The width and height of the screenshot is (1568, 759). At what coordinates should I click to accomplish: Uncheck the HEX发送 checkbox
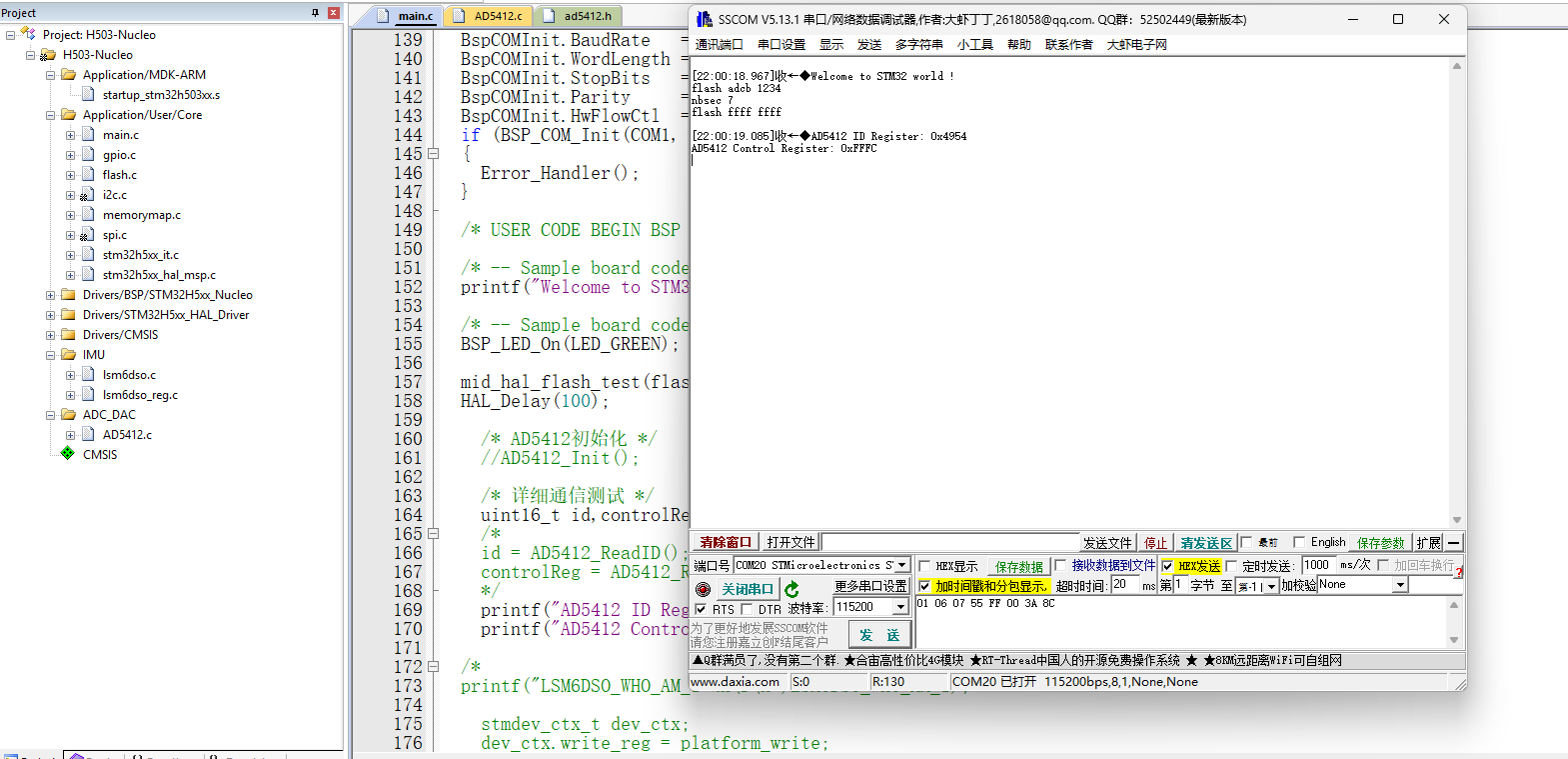1167,566
